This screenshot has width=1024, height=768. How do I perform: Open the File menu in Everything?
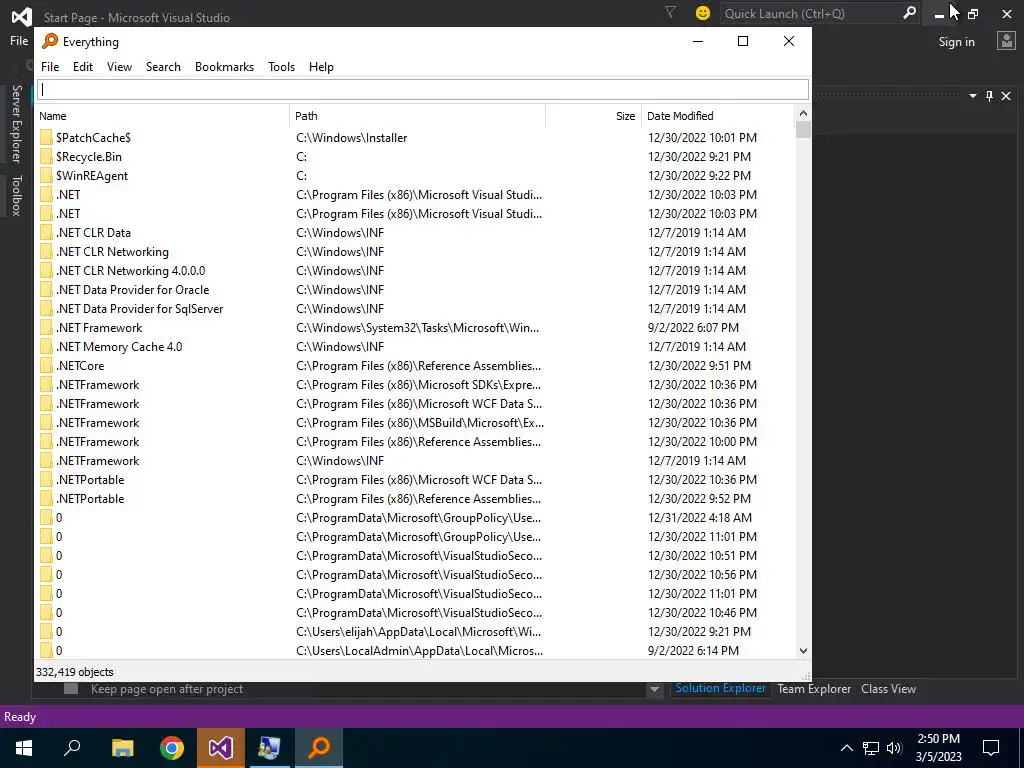50,67
